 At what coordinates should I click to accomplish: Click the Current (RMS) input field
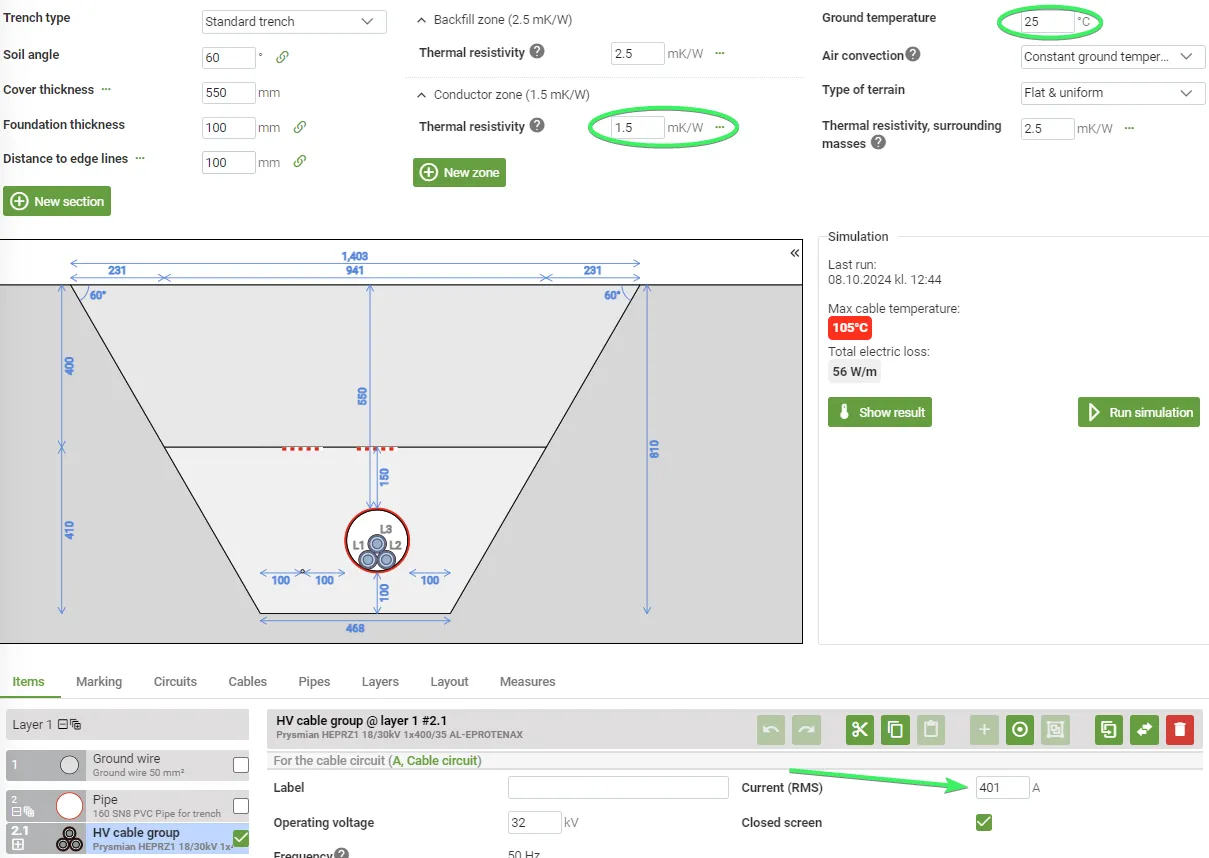[x=1002, y=788]
